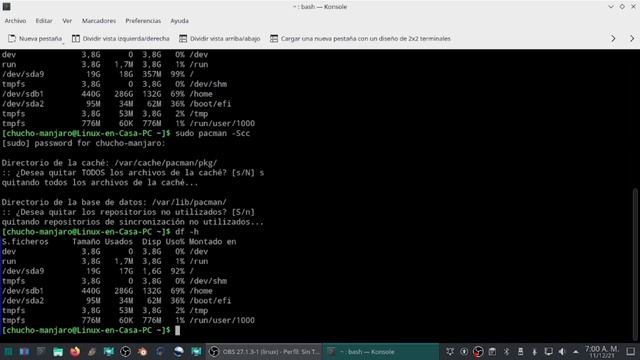Click '/var/lib/pacman/' path text
The height and width of the screenshot is (360, 640).
[x=189, y=202]
